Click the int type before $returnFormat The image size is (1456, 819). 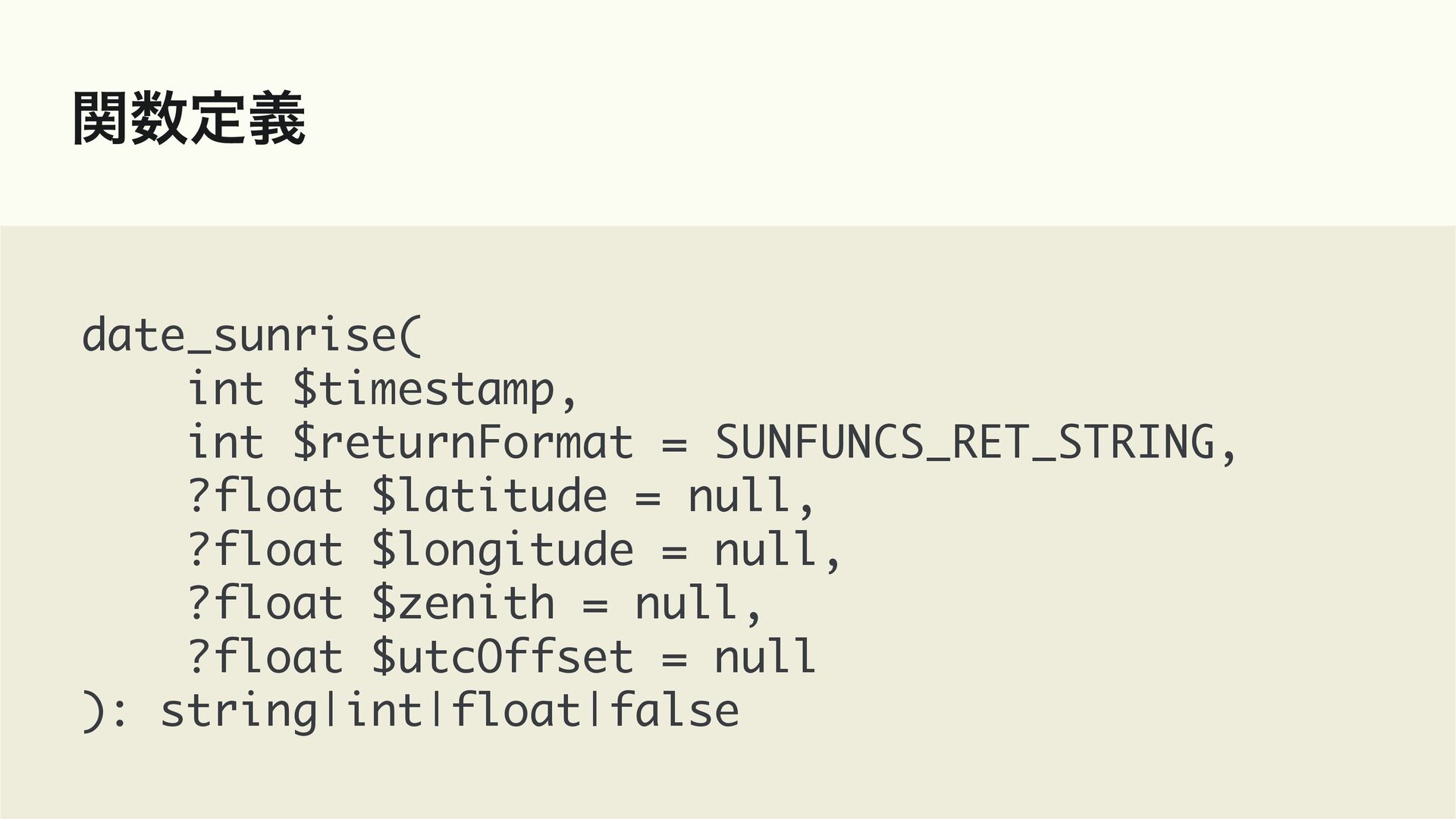click(225, 443)
